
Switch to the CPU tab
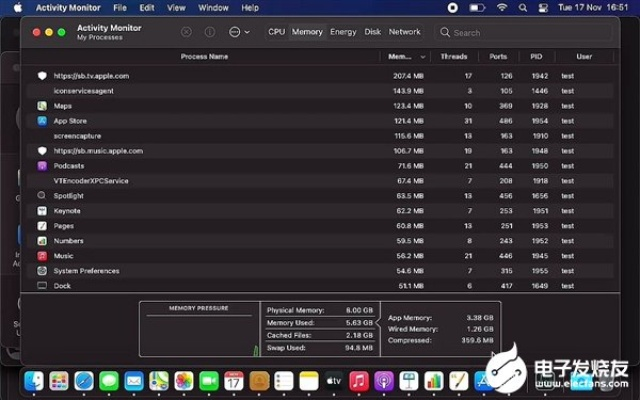click(x=276, y=32)
